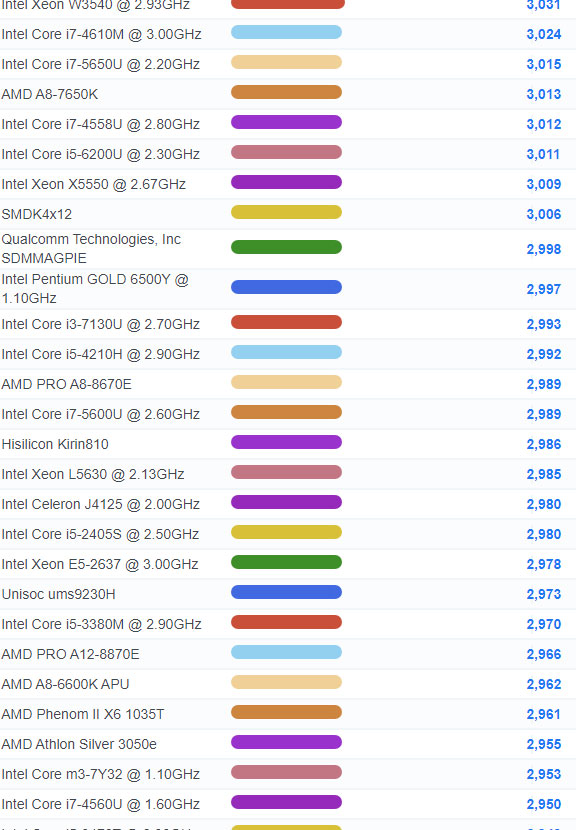Click score 3,009 for Xeon X5550
Screen dimensions: 576x830
[x=544, y=184]
